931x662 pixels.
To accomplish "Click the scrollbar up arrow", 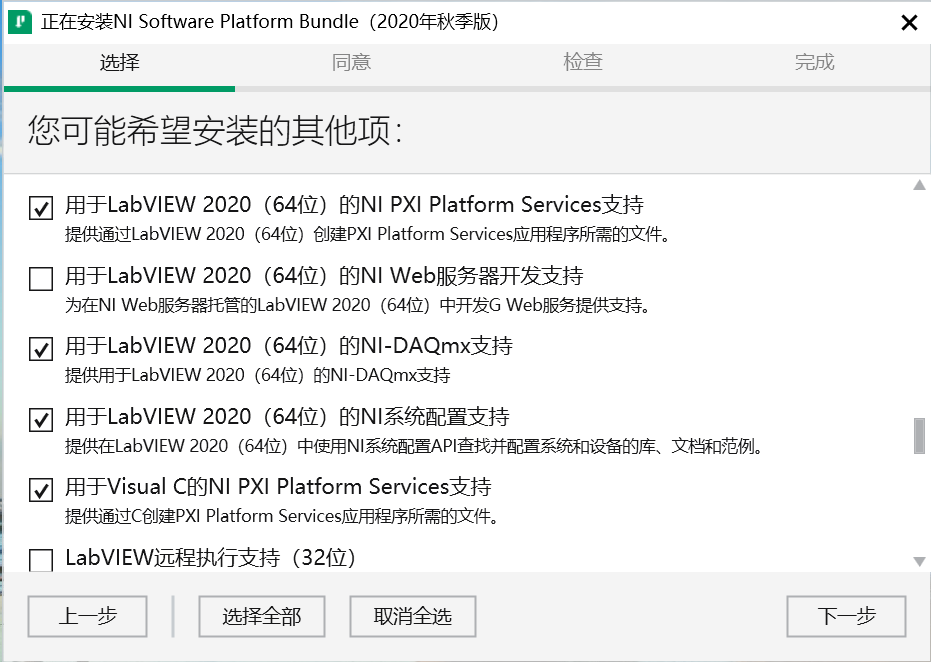I will click(919, 185).
